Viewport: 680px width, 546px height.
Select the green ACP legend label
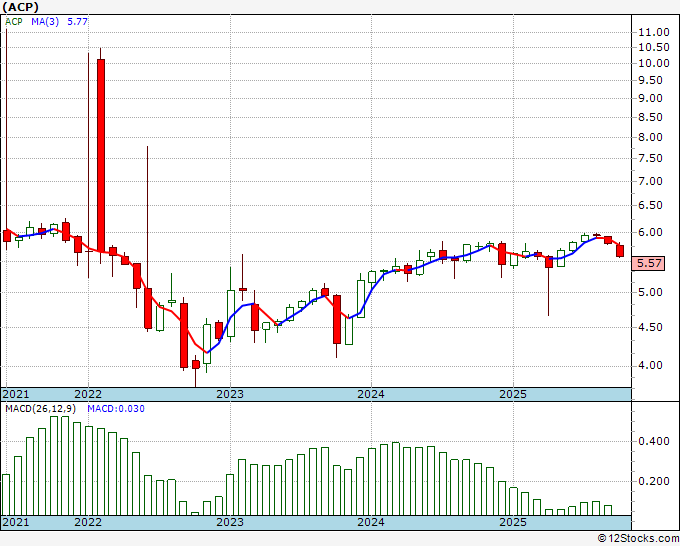pos(13,21)
